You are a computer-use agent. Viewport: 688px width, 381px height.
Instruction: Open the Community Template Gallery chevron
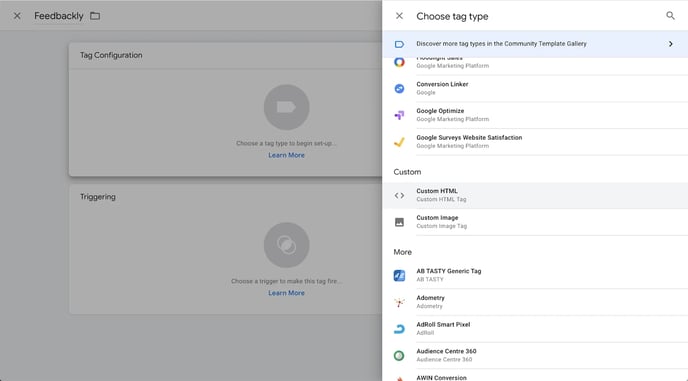tap(670, 44)
